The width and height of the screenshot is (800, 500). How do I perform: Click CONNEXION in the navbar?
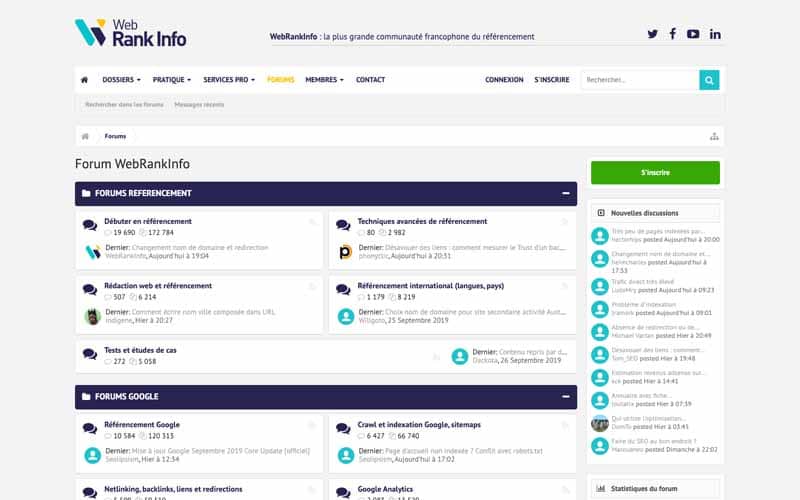[504, 80]
